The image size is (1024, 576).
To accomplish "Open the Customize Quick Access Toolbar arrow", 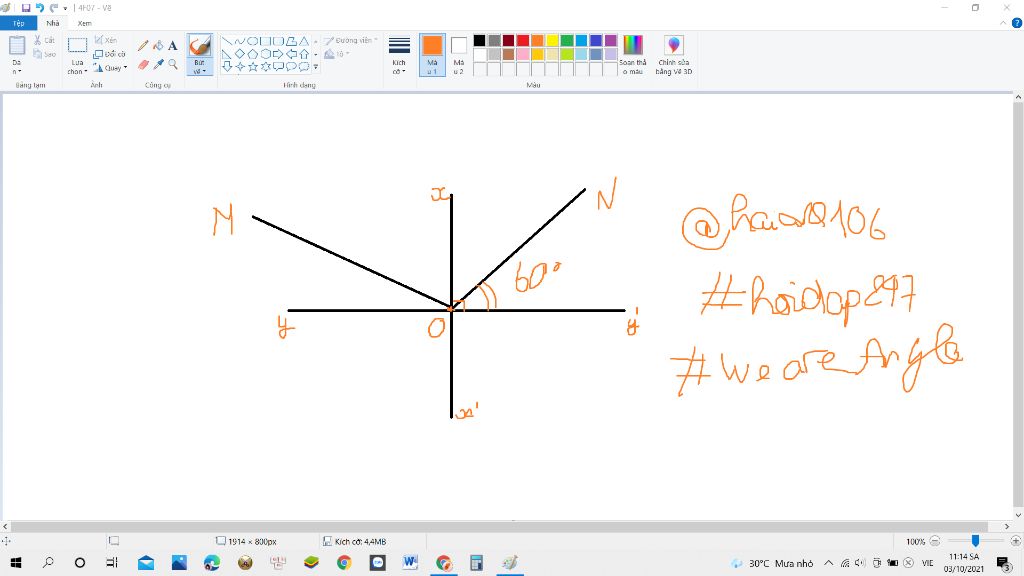I will (65, 8).
